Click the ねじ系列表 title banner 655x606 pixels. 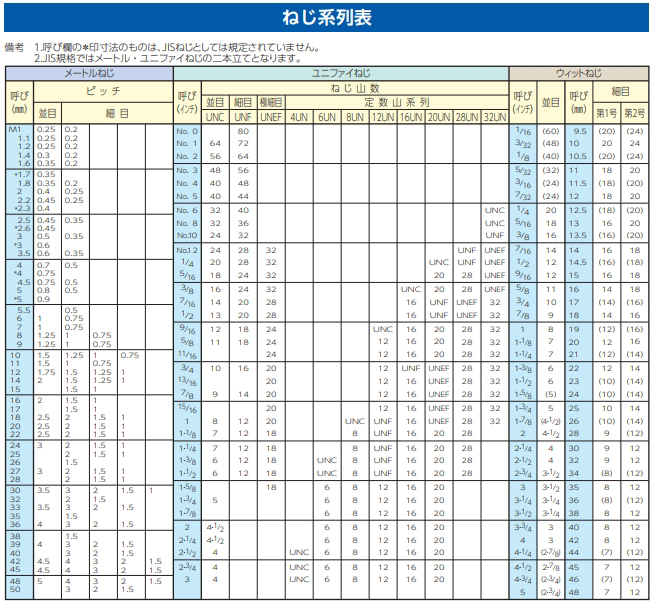pos(326,19)
